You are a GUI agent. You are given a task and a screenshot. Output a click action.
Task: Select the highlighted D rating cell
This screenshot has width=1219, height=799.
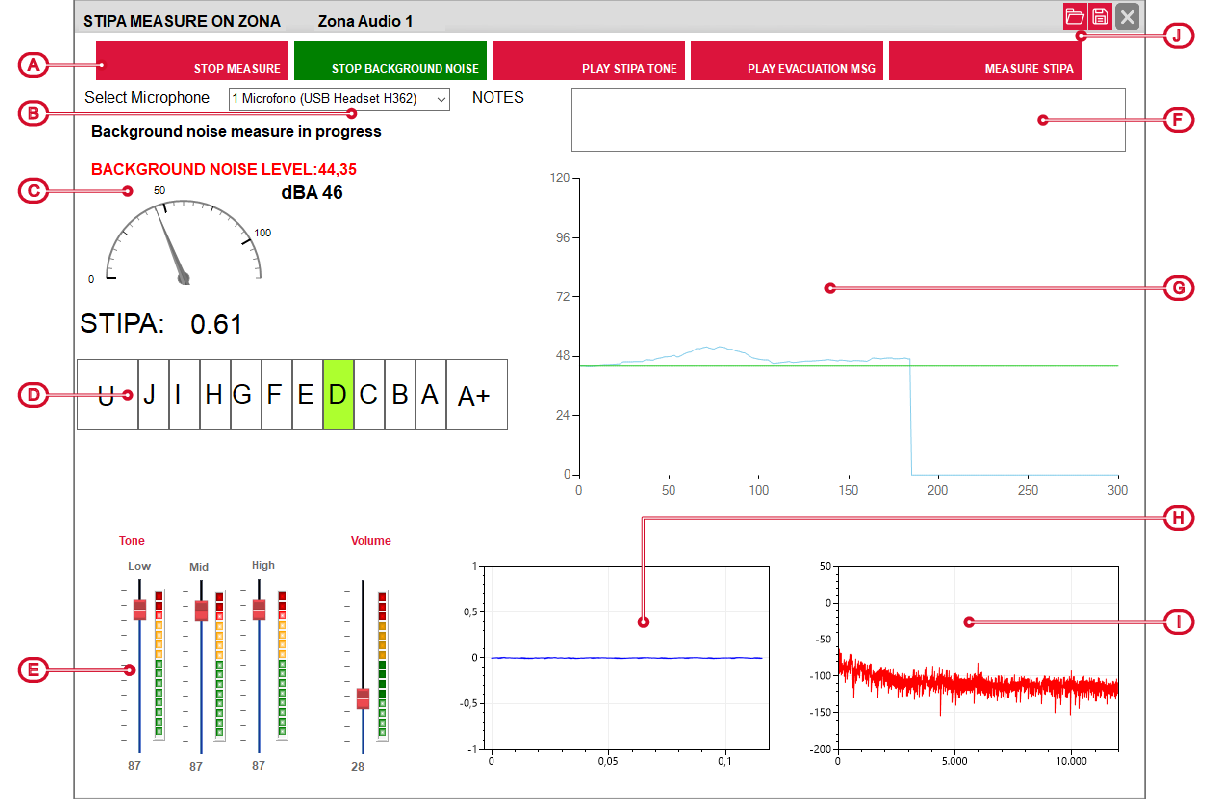[x=338, y=395]
